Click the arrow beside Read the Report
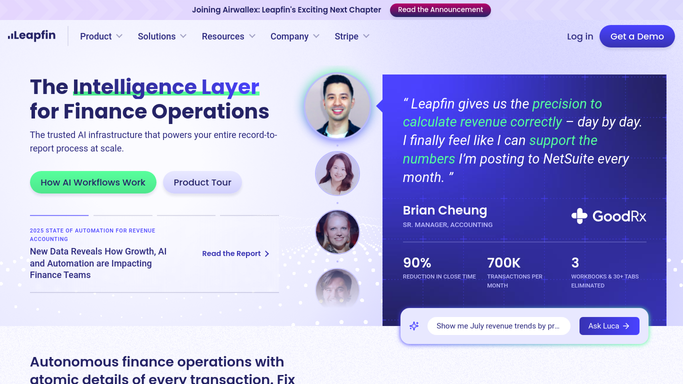Screen dimensions: 683x384 [267, 253]
